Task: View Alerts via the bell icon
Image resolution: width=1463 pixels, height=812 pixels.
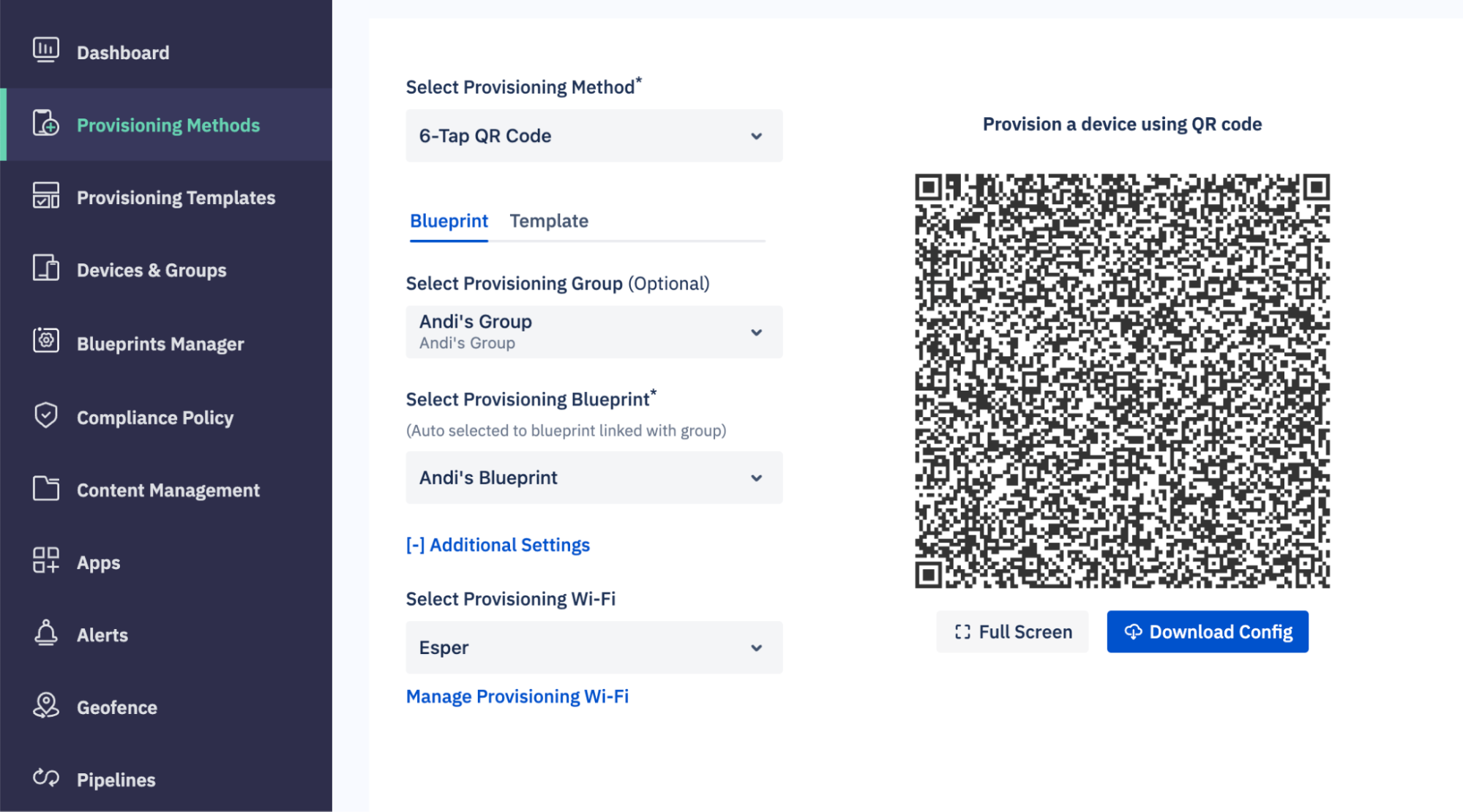Action: [45, 634]
